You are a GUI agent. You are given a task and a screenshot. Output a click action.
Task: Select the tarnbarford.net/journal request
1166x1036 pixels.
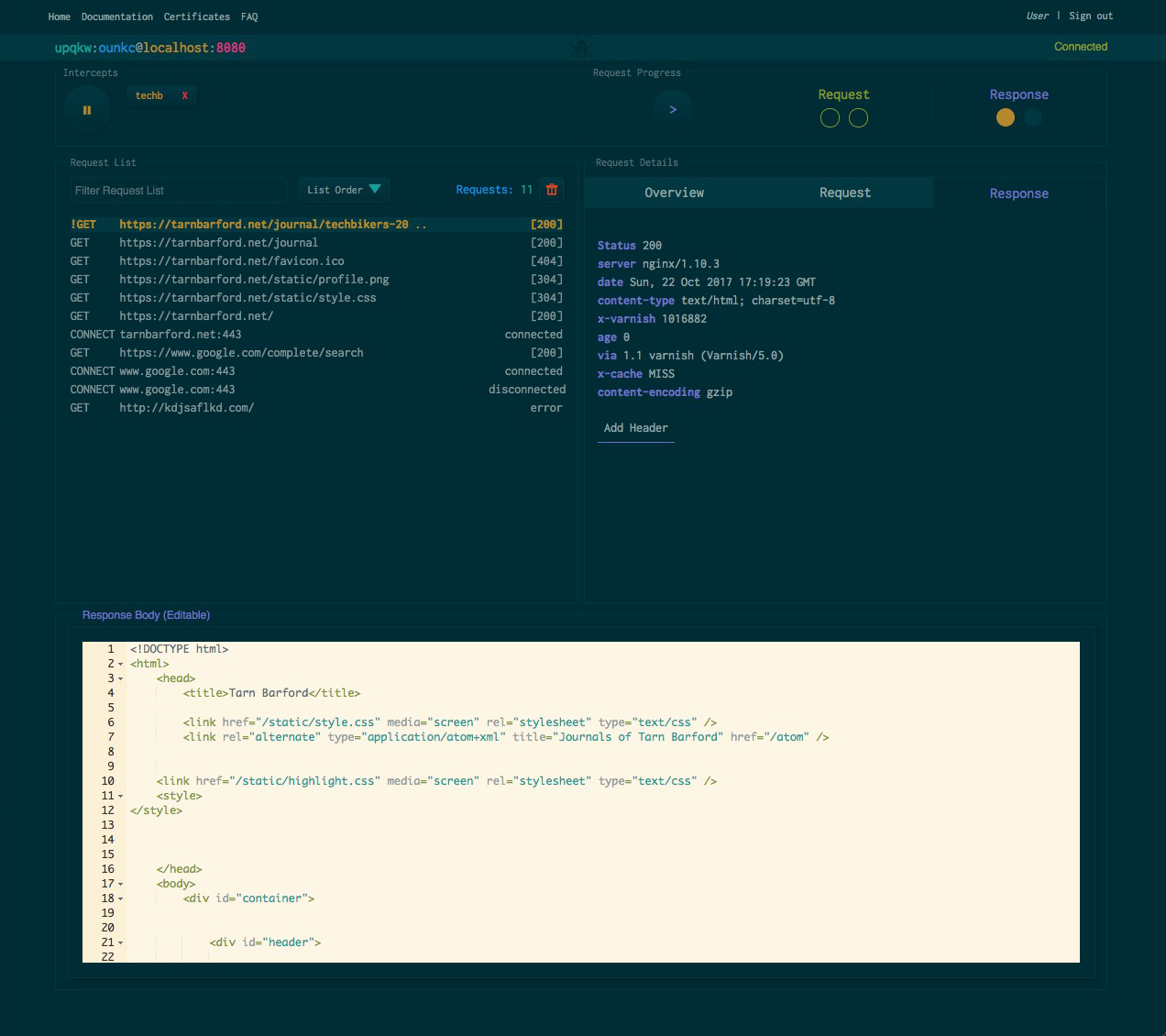coord(316,243)
